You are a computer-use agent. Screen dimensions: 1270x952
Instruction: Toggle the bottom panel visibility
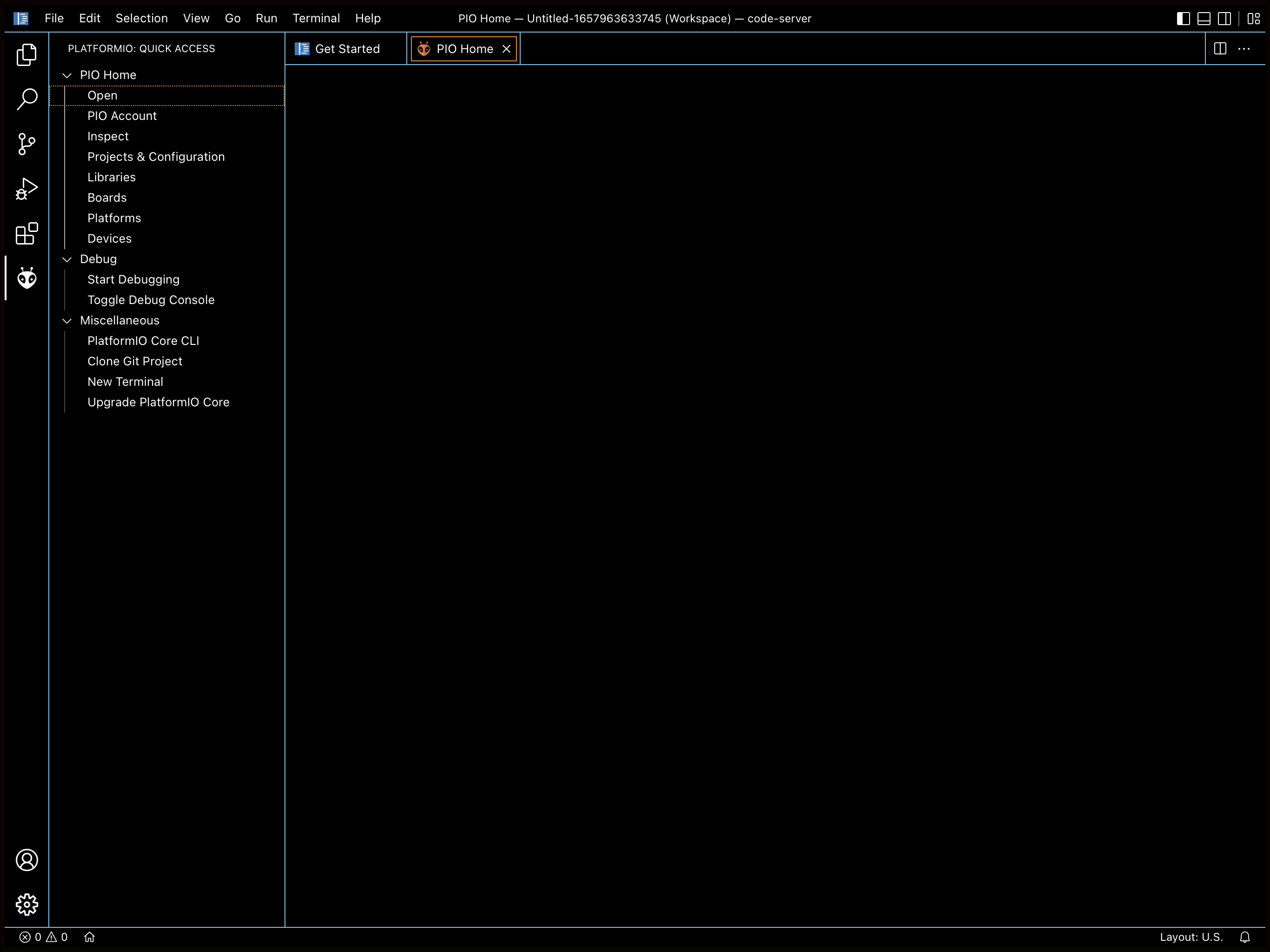(1204, 19)
